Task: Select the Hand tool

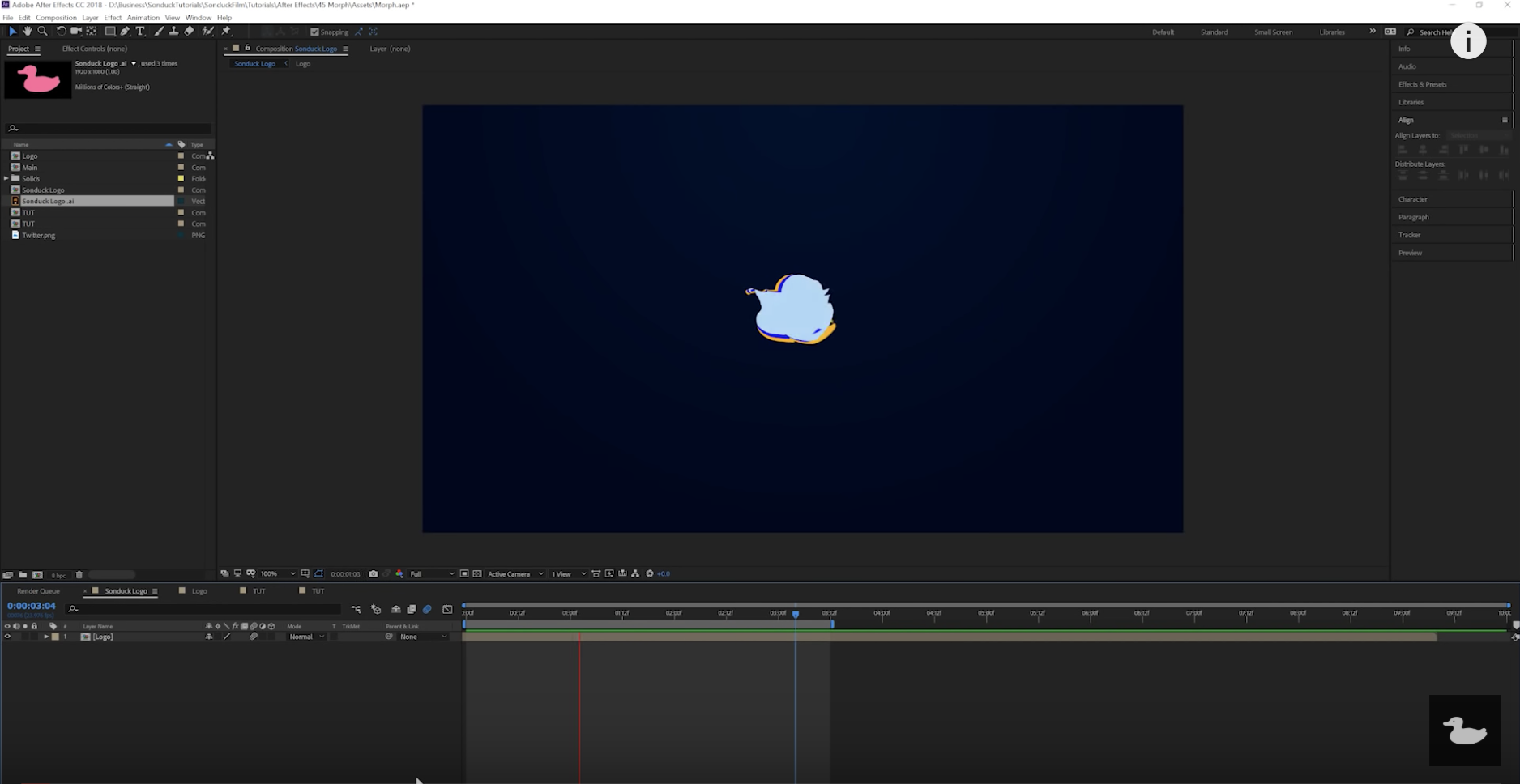Action: pos(27,32)
